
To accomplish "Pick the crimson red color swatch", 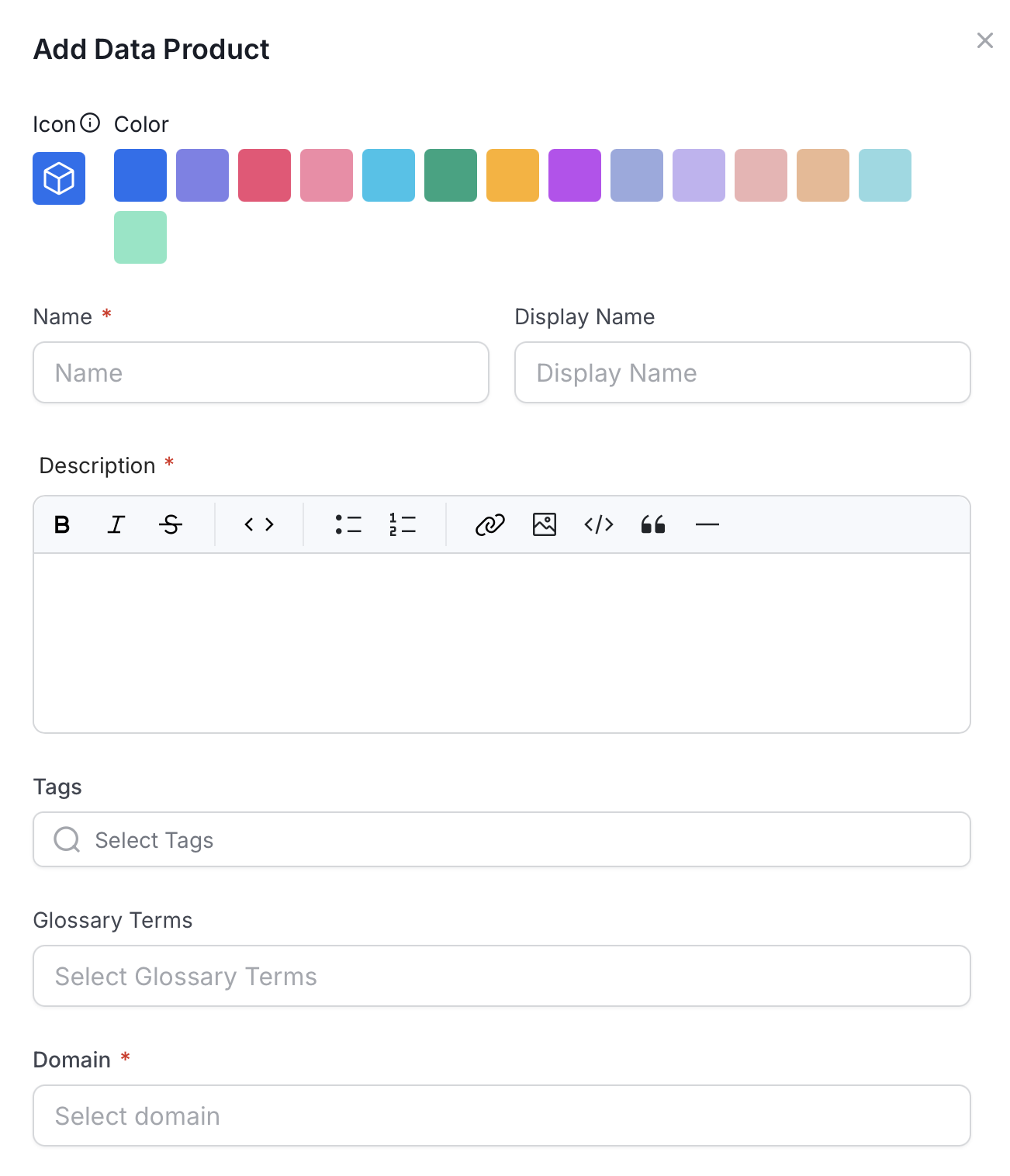I will pos(265,175).
